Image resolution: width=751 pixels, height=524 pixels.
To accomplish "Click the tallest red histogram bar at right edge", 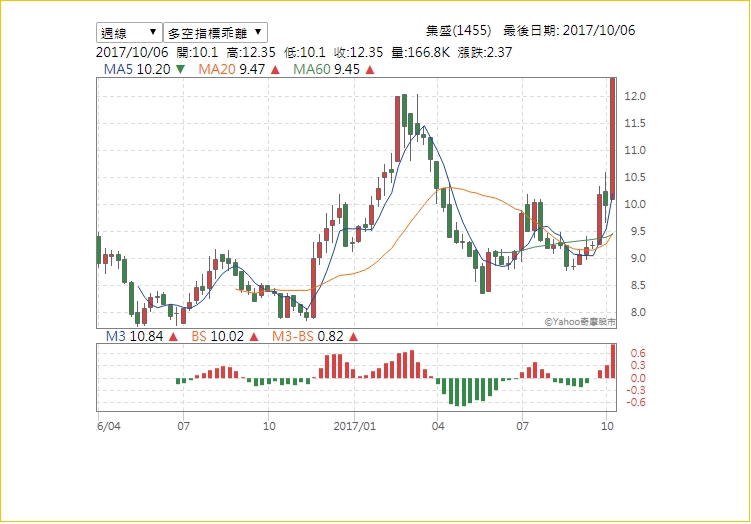I will tap(613, 361).
